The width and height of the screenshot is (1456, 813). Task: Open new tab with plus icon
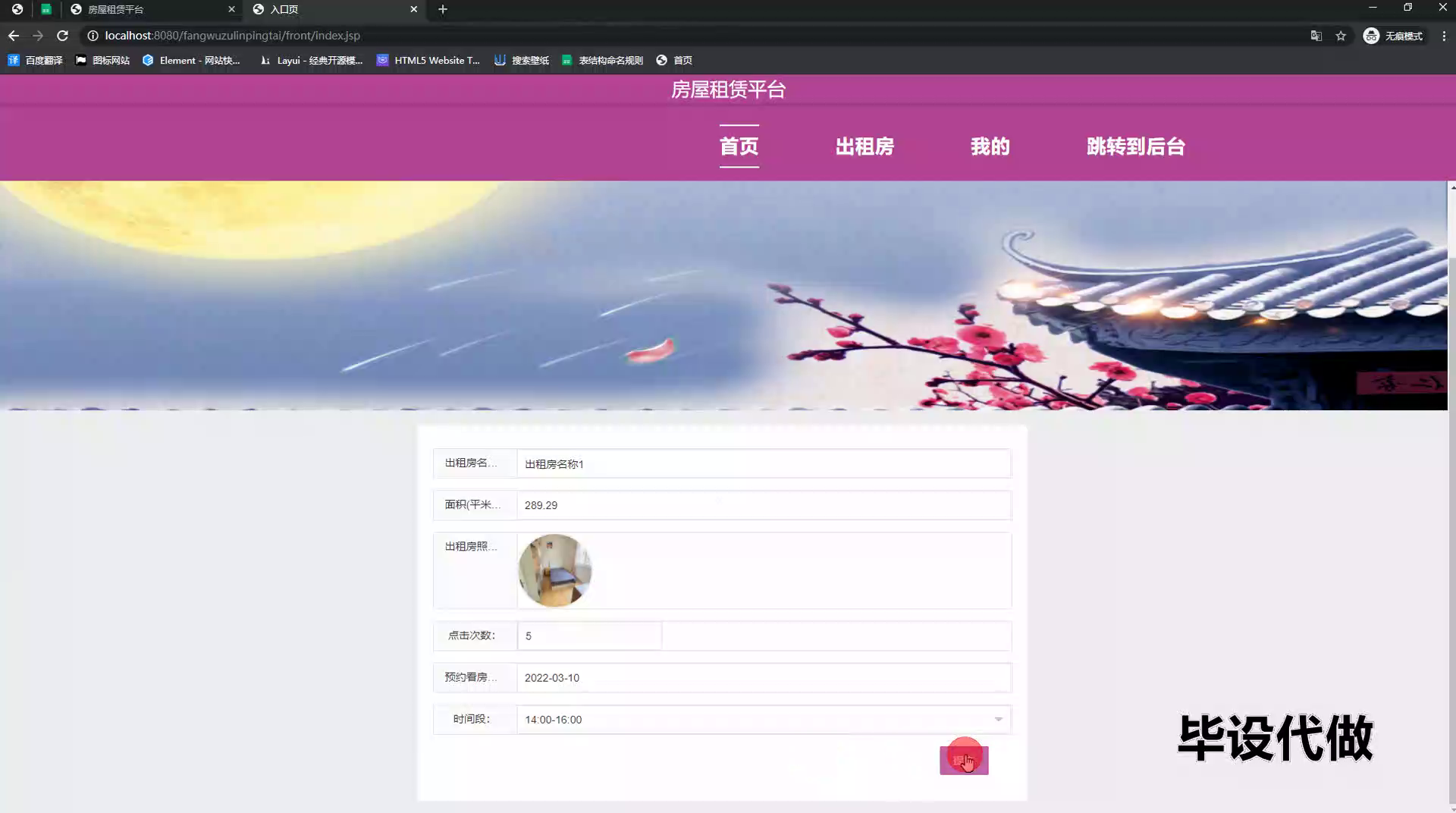[x=443, y=9]
